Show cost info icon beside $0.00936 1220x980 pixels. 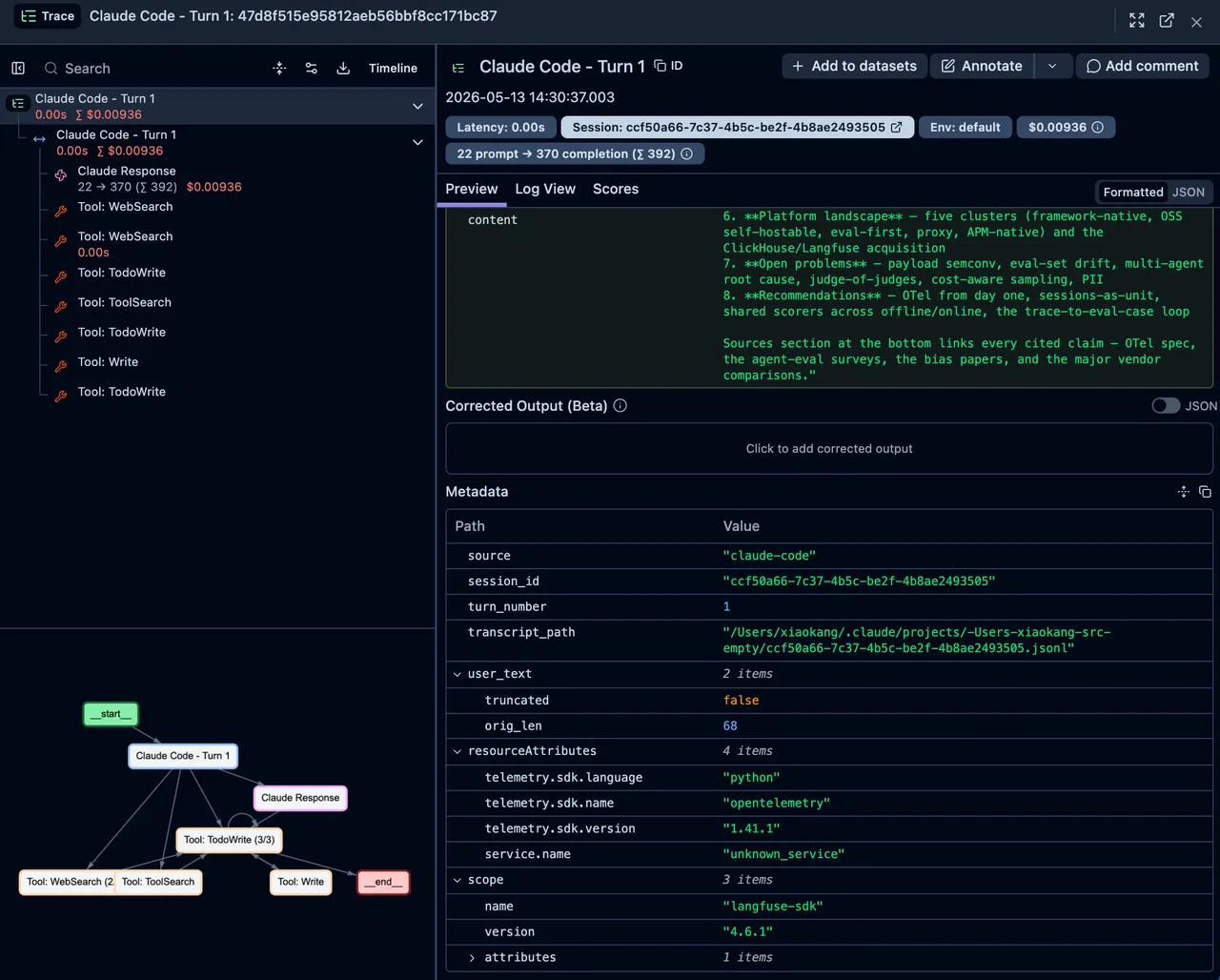pos(1098,127)
